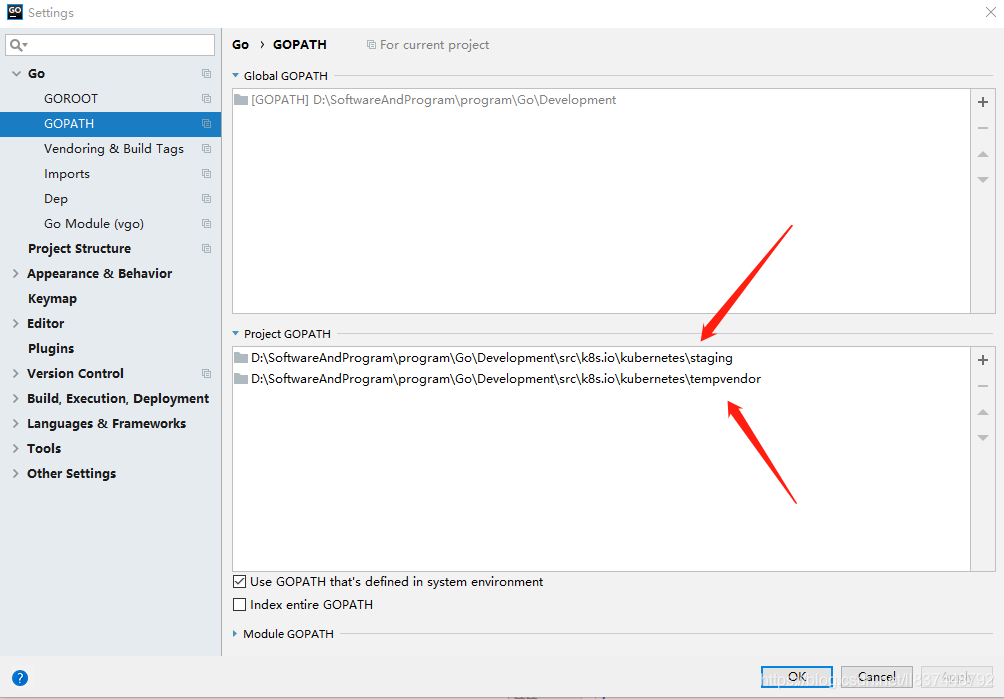Click the project-level icon next to Go
The width and height of the screenshot is (1004, 699).
coord(206,74)
